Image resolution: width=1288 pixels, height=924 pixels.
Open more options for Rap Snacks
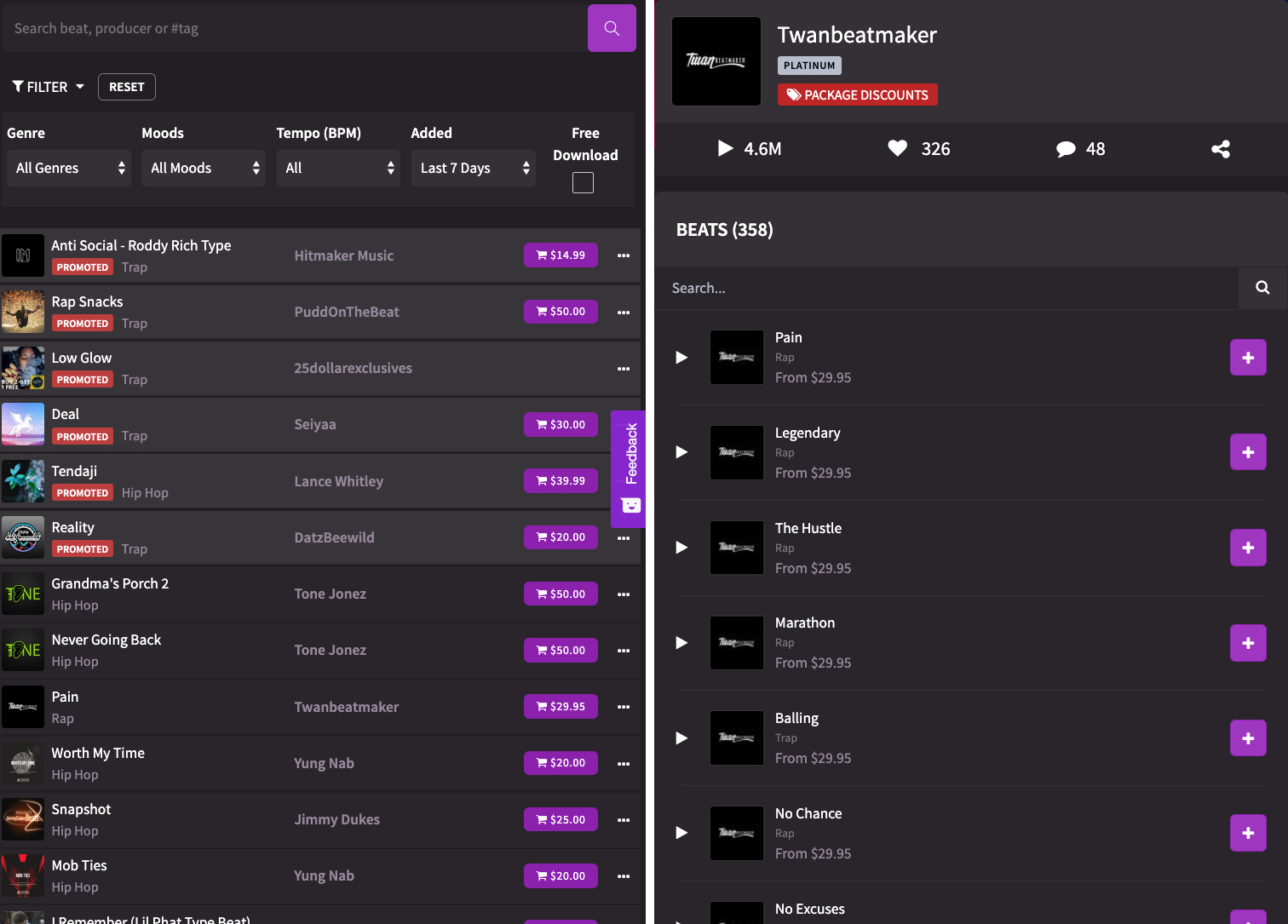624,312
